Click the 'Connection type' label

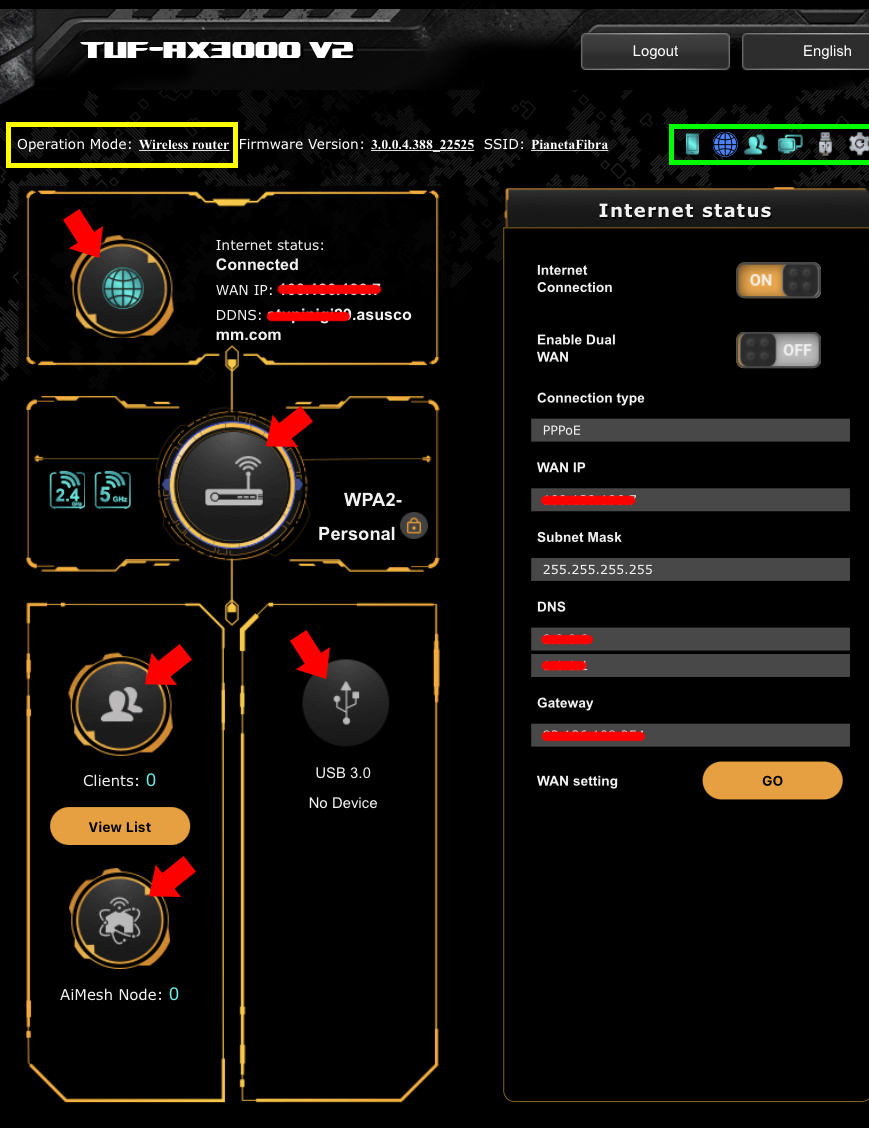[591, 398]
